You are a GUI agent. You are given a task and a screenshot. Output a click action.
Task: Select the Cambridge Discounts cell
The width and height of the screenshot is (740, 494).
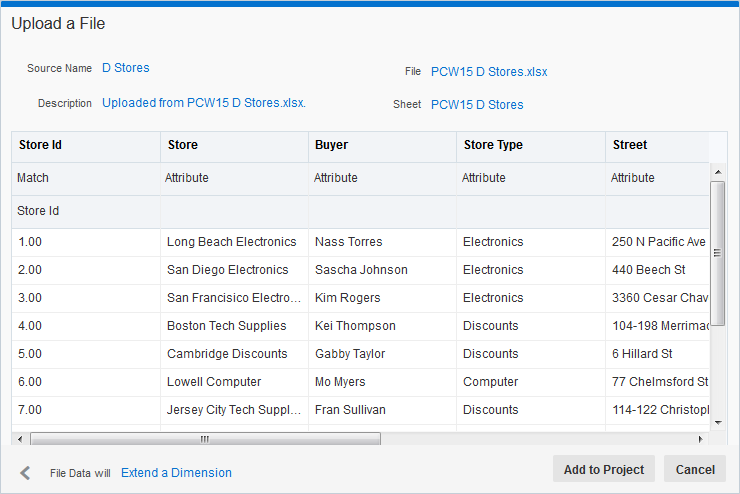[x=234, y=354]
